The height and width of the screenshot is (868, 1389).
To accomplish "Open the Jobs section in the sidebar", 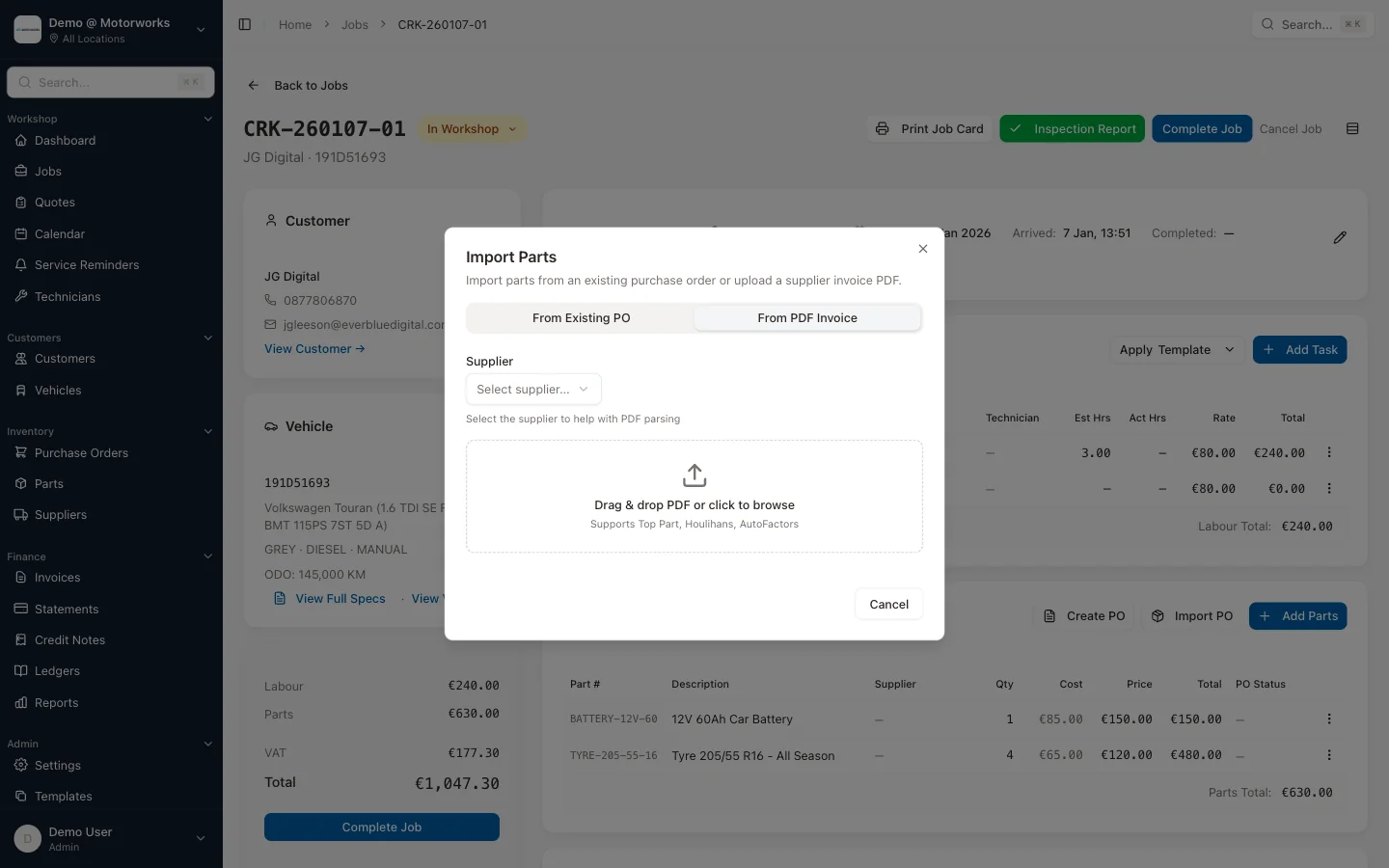I will [48, 171].
